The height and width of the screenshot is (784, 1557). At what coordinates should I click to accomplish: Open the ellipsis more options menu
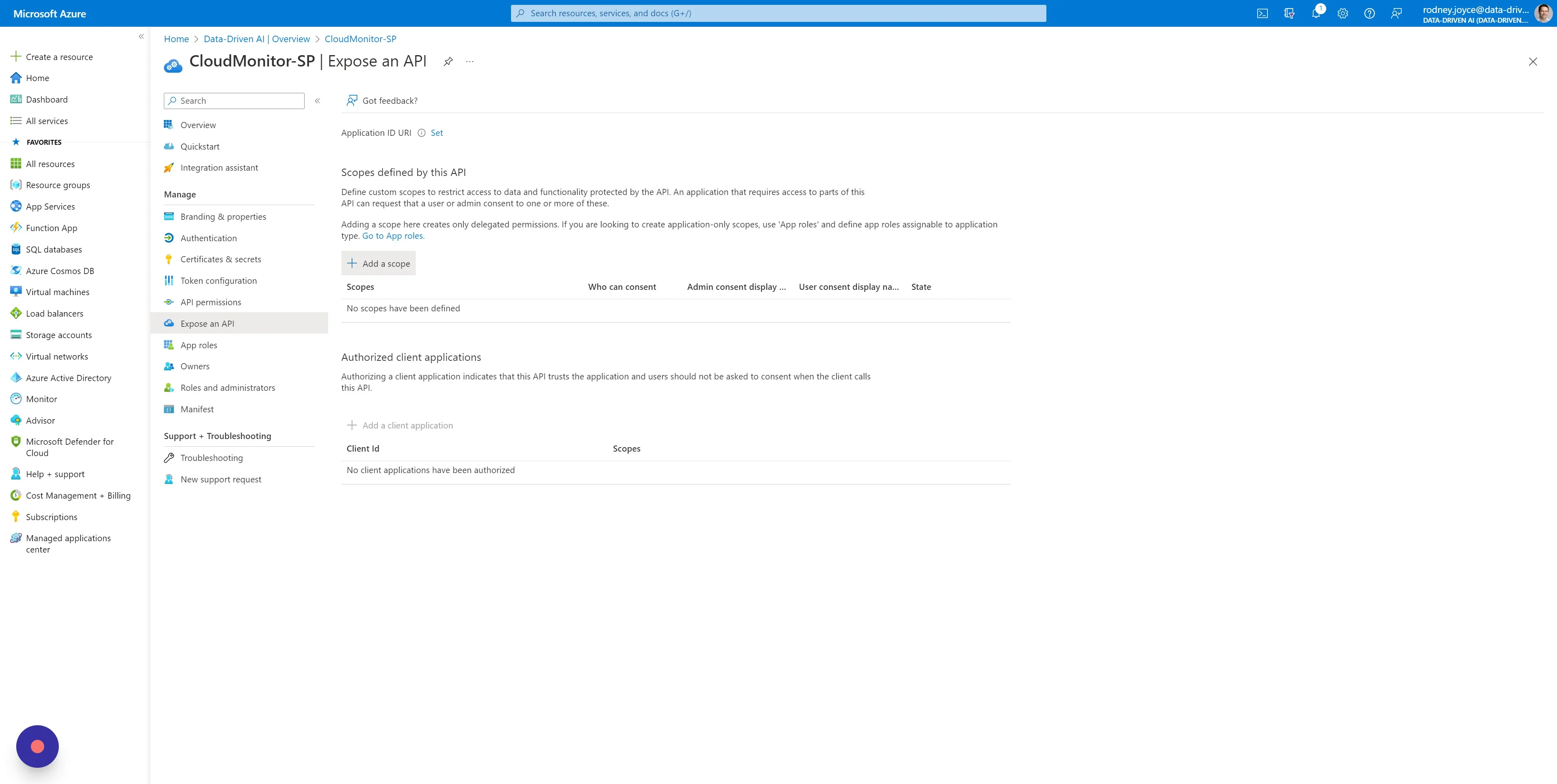click(x=470, y=62)
